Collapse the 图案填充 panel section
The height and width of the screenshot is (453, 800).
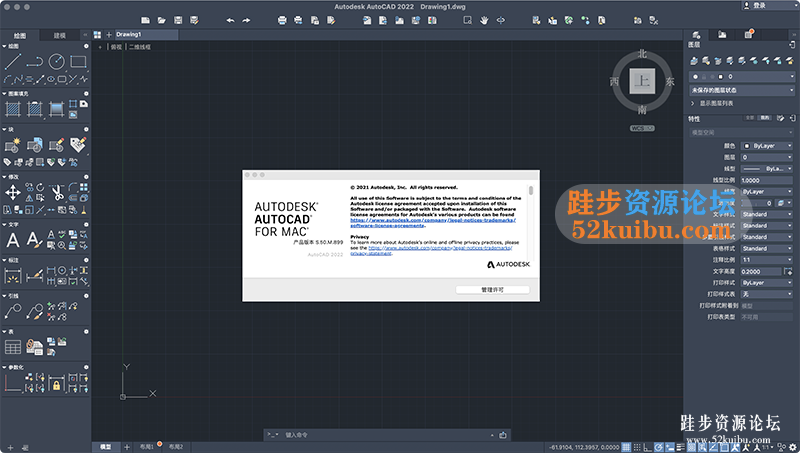point(5,94)
